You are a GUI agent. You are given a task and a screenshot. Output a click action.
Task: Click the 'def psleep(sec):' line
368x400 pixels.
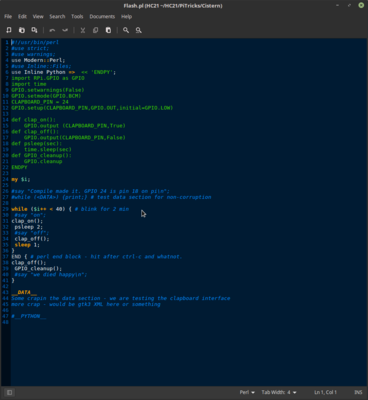[x=37, y=144]
